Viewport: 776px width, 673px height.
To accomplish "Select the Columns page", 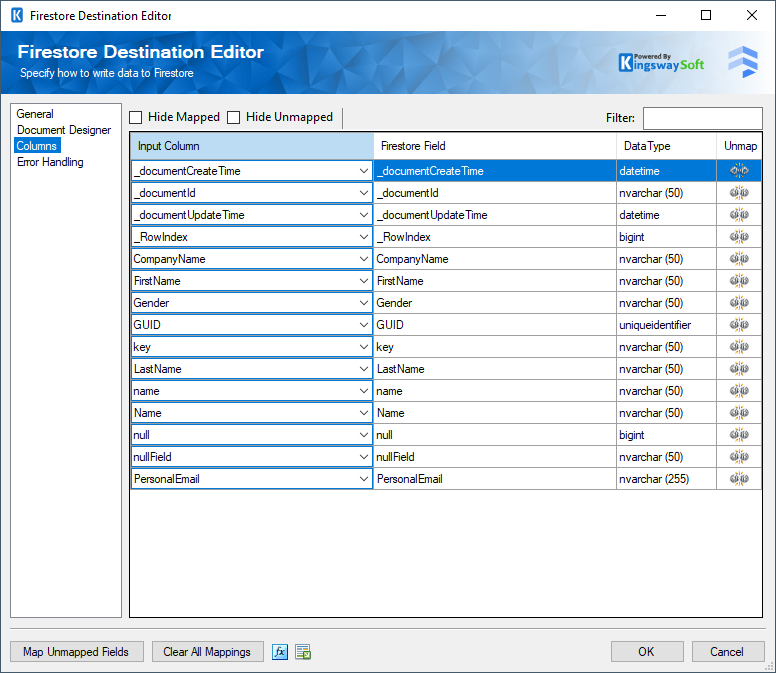I will click(x=37, y=145).
